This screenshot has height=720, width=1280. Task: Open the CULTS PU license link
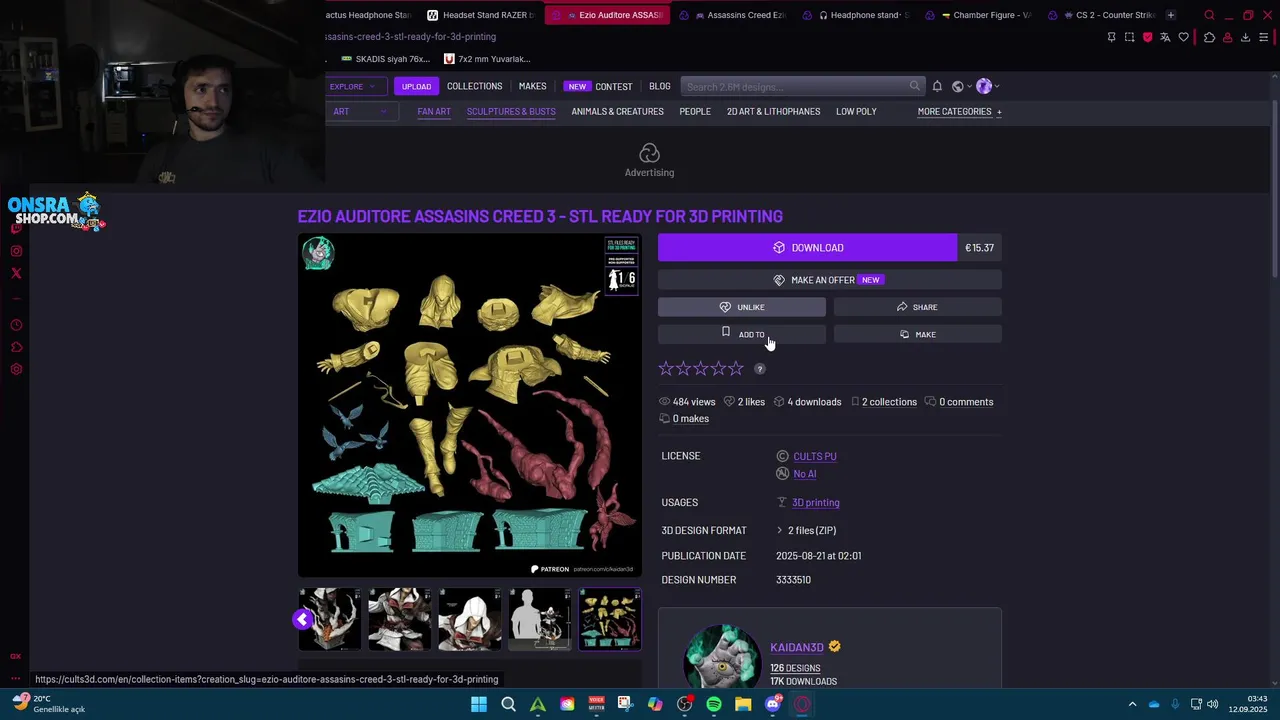coord(815,456)
